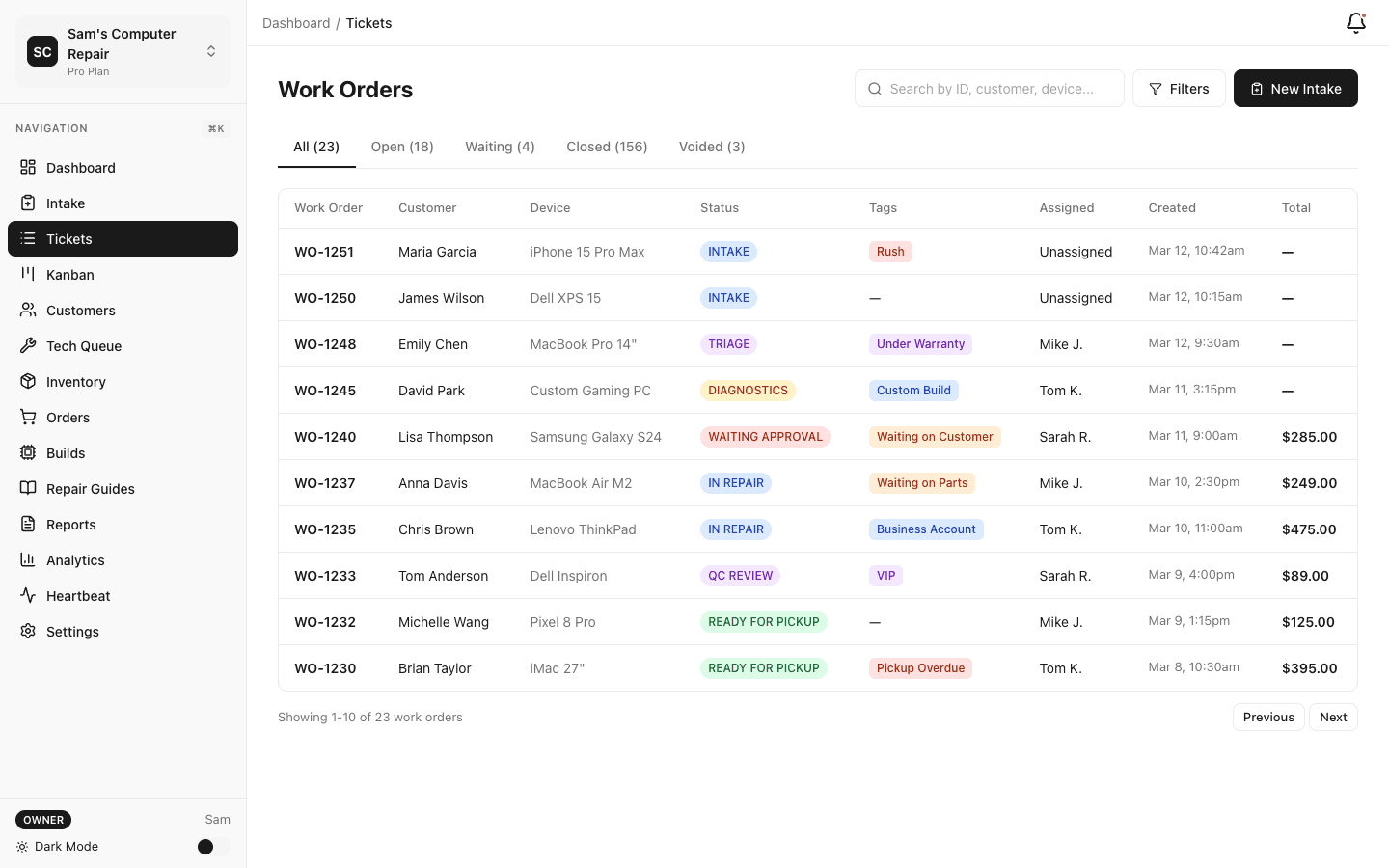Switch to the Closed (156) tab
This screenshot has width=1389, height=868.
coord(606,147)
